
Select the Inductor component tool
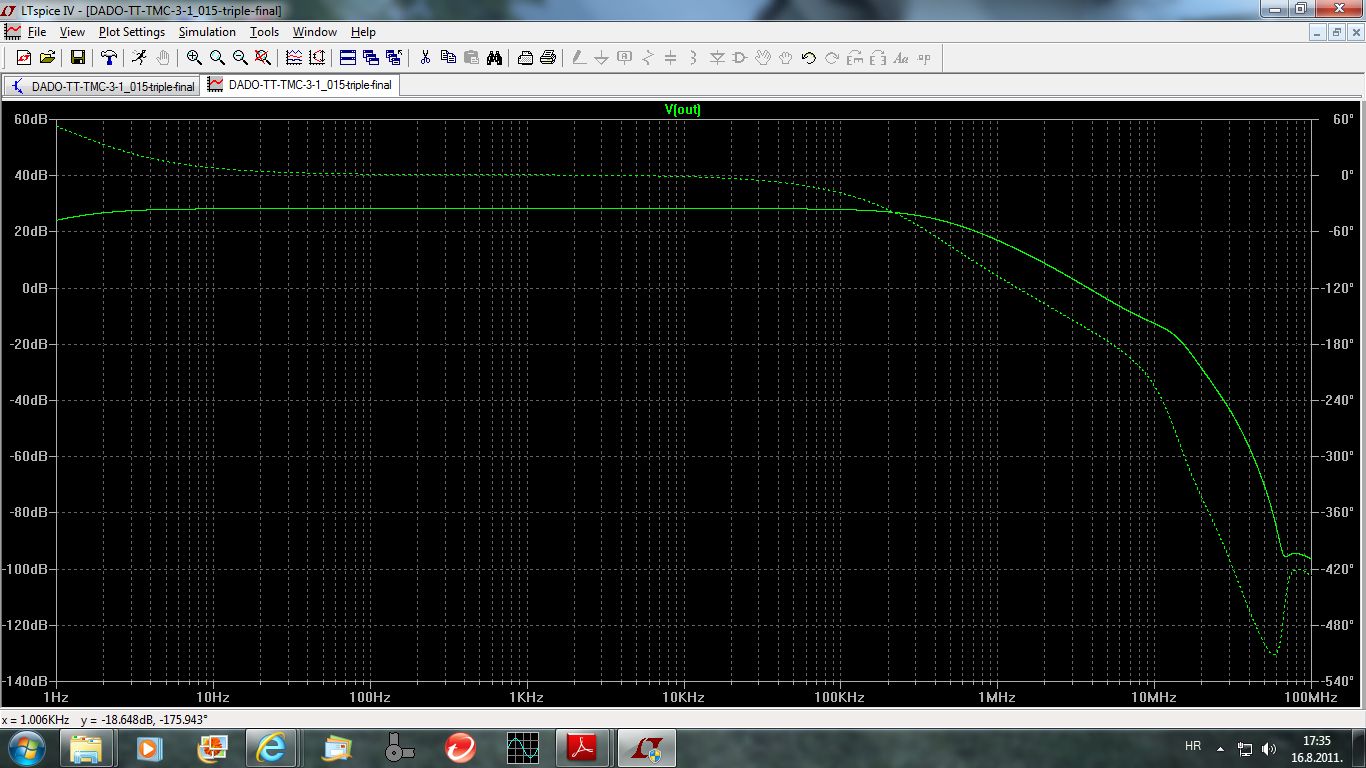pyautogui.click(x=693, y=58)
